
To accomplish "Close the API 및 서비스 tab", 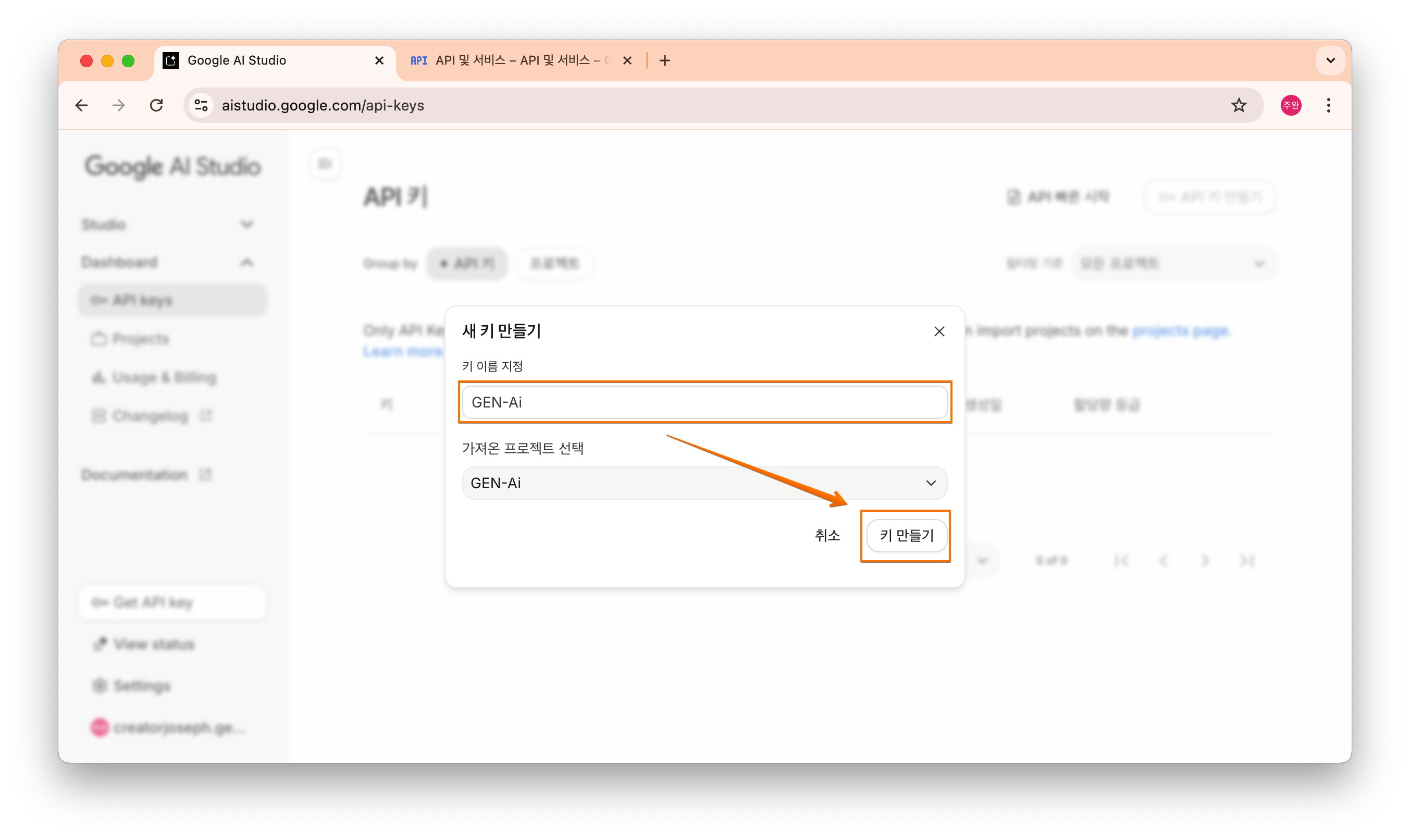I will point(627,60).
